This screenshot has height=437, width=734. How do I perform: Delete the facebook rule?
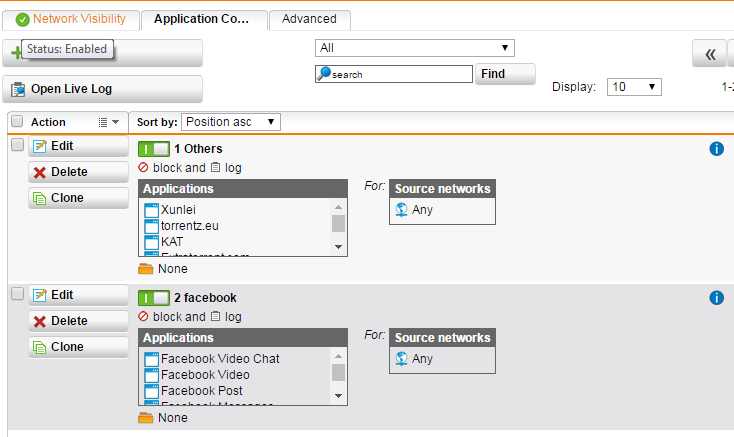tap(78, 321)
